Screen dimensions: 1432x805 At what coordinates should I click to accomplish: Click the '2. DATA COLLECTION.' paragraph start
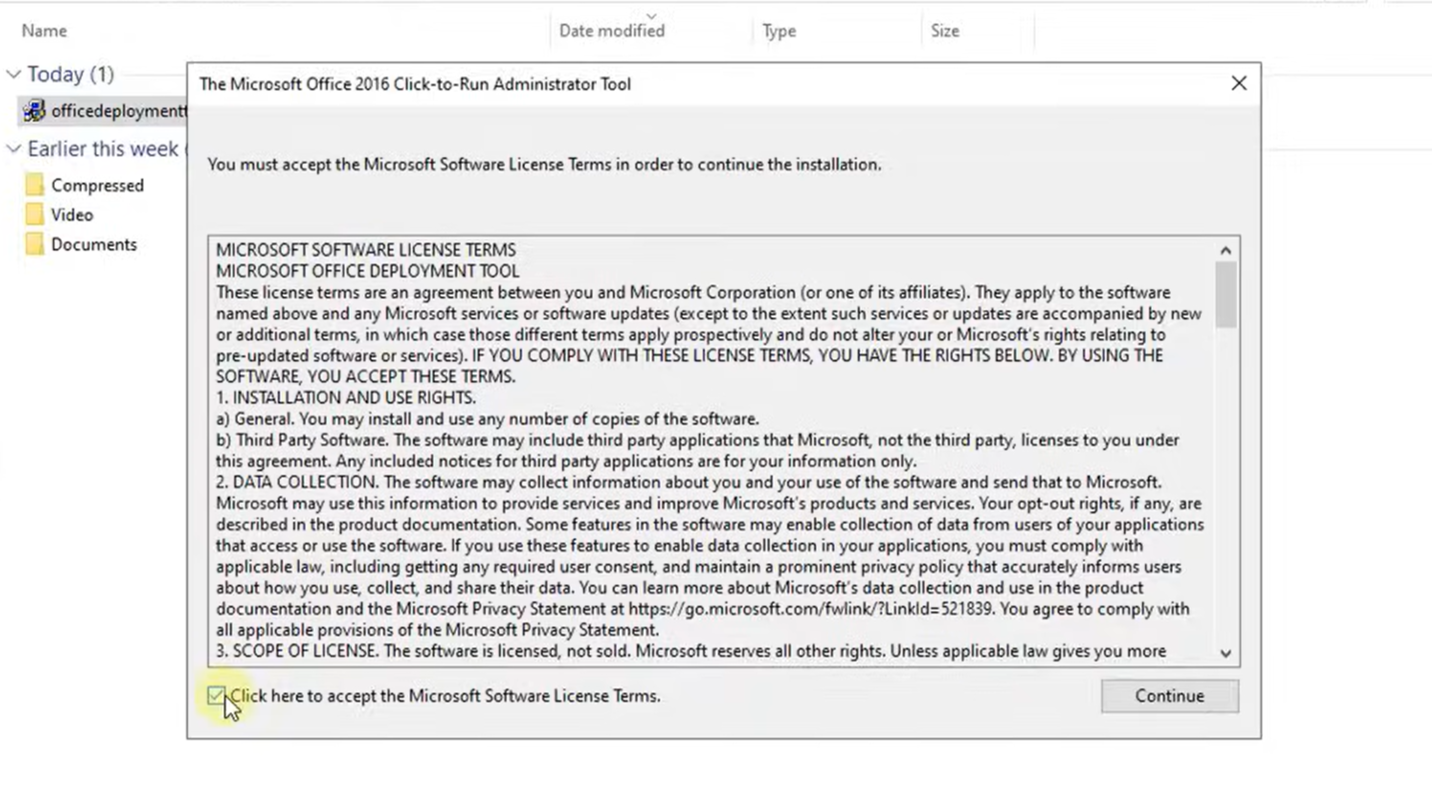tap(298, 482)
